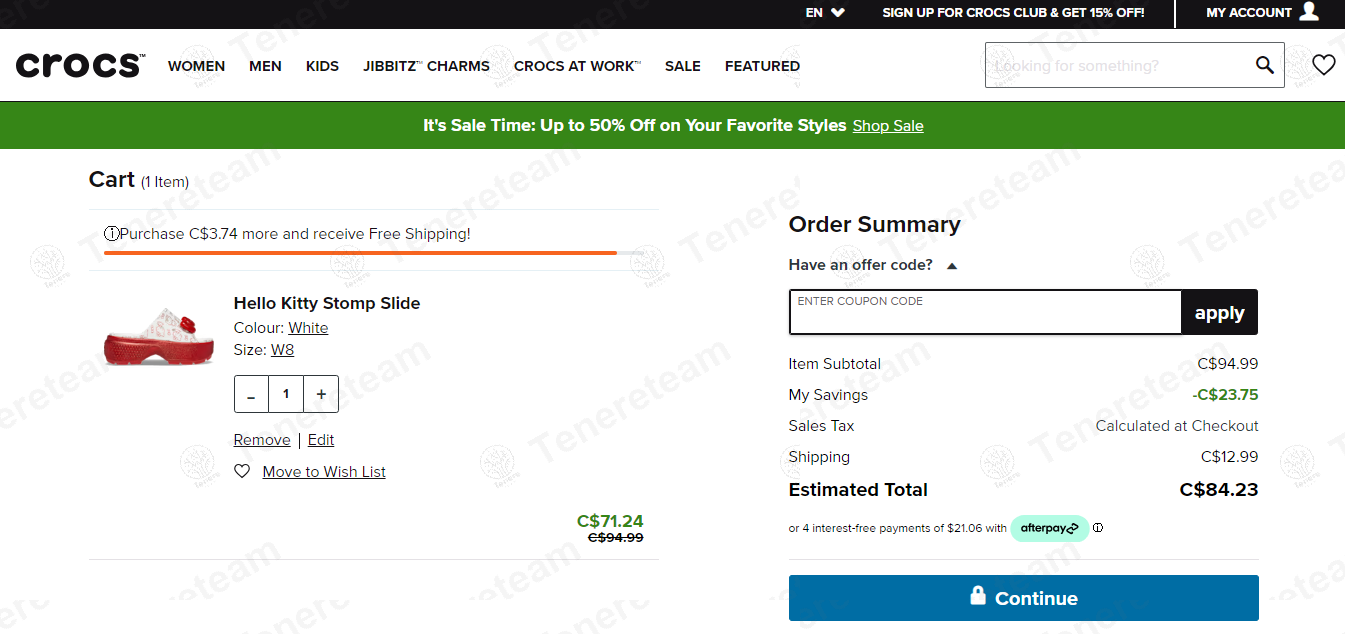
Task: Remove the Hello Kitty Stomp Slide
Action: tap(261, 439)
